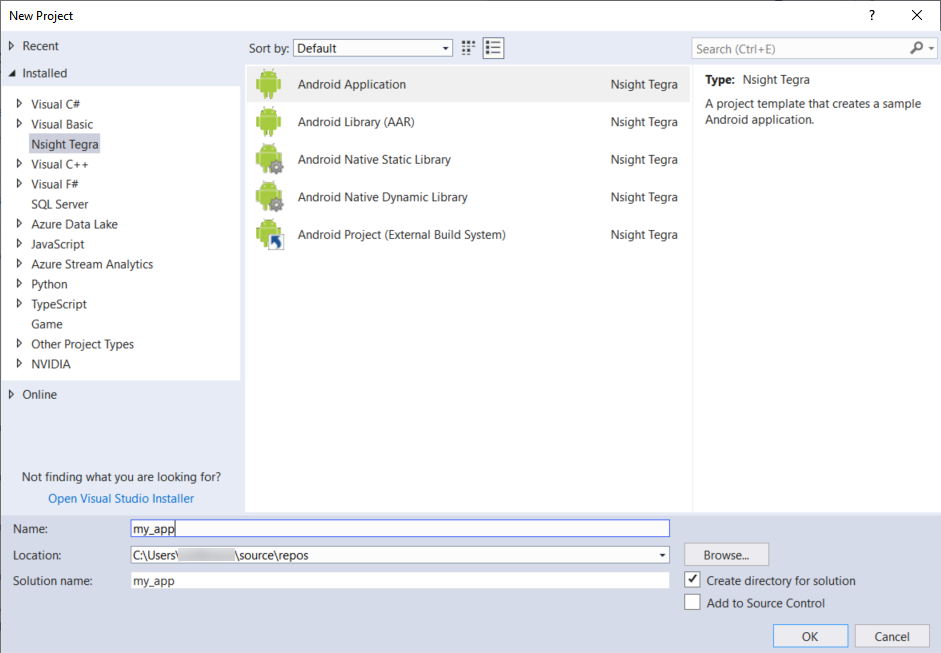
Task: Click into the Solution name field
Action: pos(400,580)
